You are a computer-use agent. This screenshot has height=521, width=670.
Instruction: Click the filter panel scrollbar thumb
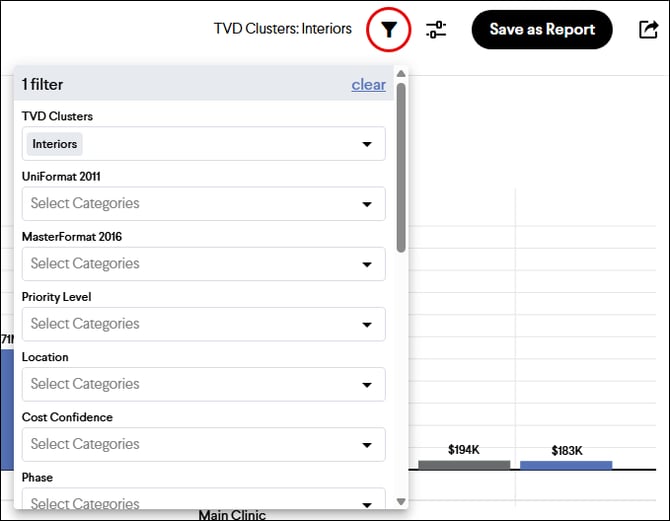[x=401, y=165]
